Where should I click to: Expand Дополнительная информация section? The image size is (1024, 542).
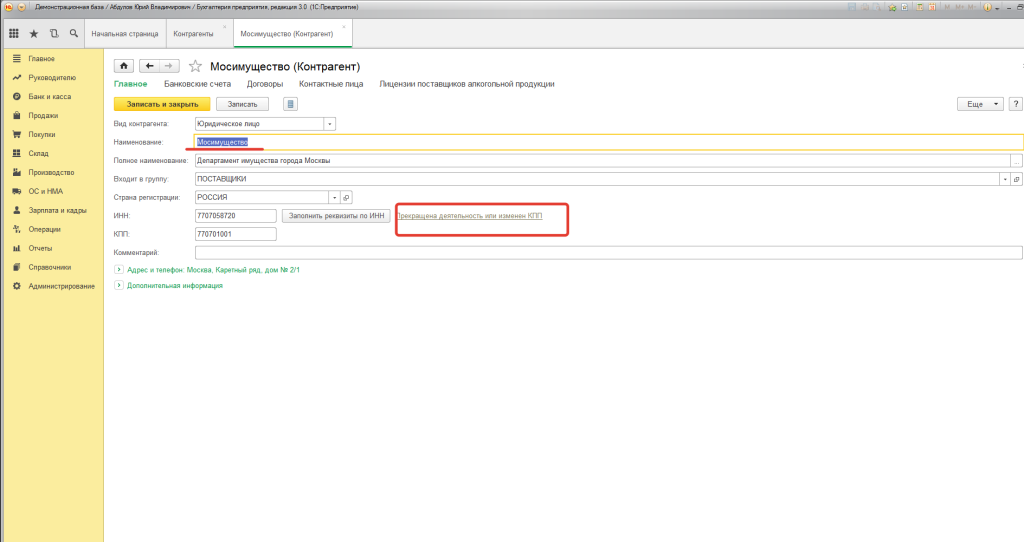point(119,285)
